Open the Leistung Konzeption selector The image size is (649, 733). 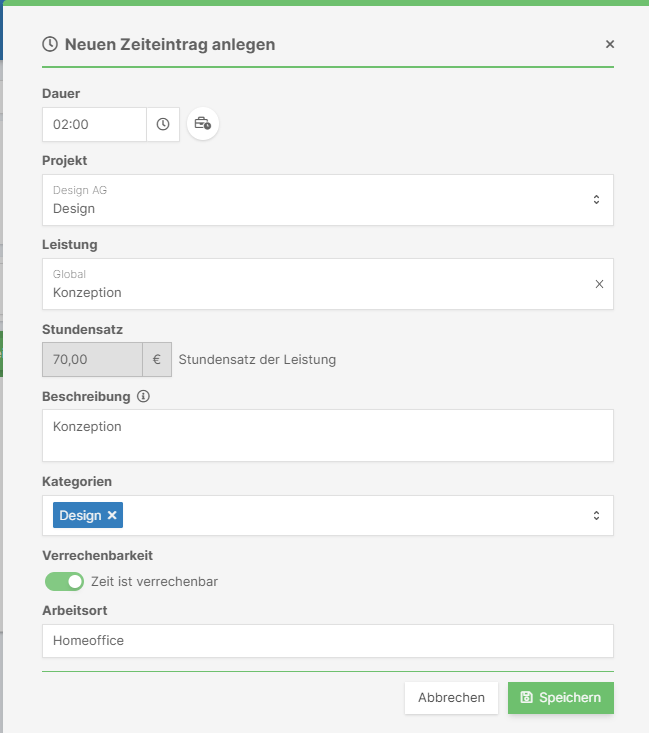pos(318,284)
